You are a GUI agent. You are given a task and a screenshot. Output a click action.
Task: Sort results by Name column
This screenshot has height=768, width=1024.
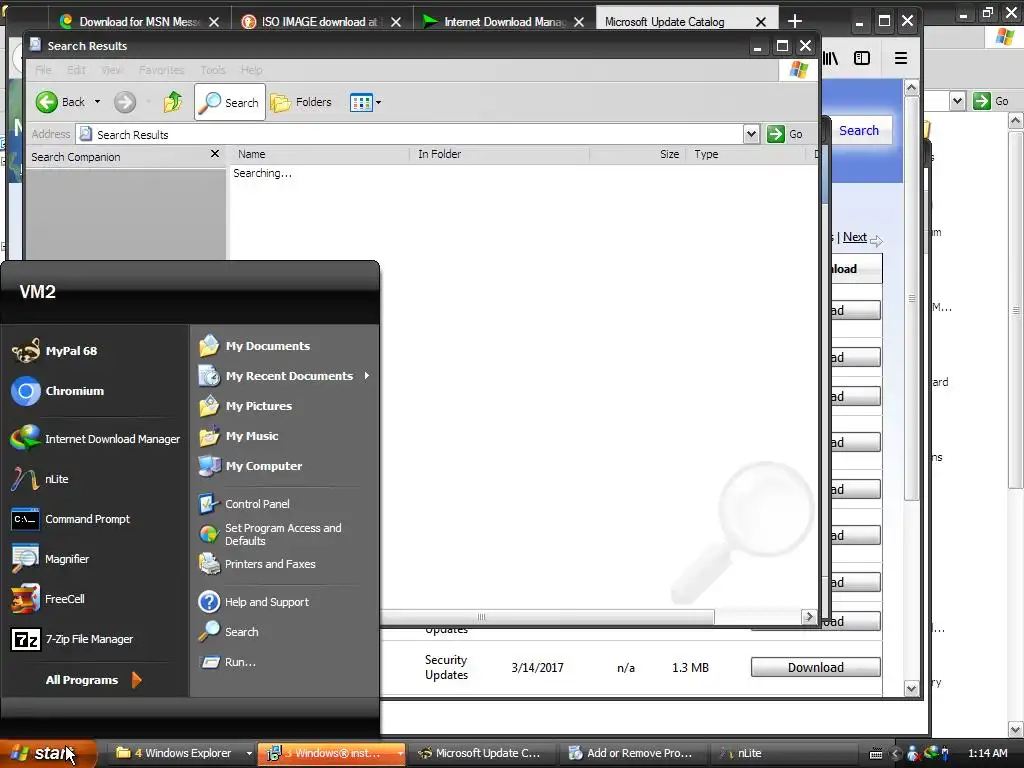pos(320,155)
